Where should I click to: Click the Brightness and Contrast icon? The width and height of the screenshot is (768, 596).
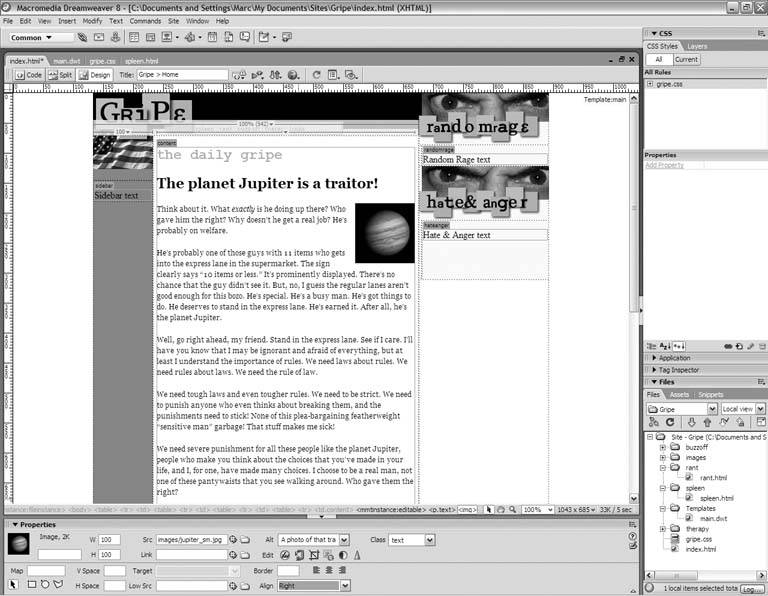tap(342, 554)
